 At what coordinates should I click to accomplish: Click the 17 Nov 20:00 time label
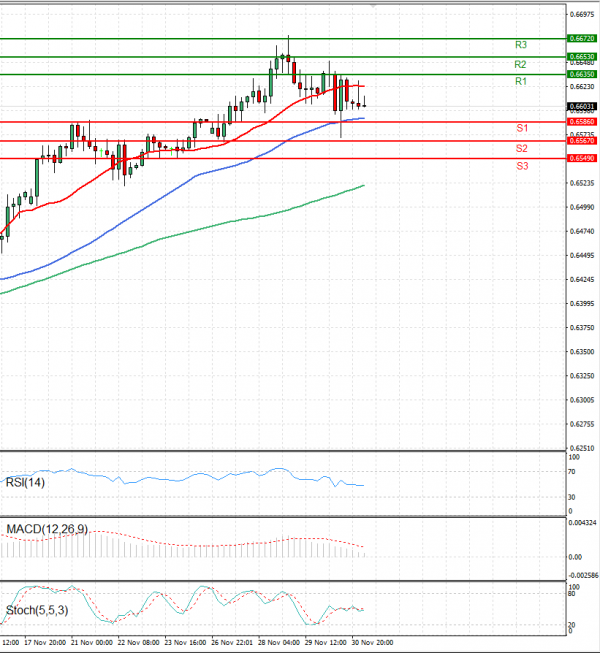click(45, 643)
